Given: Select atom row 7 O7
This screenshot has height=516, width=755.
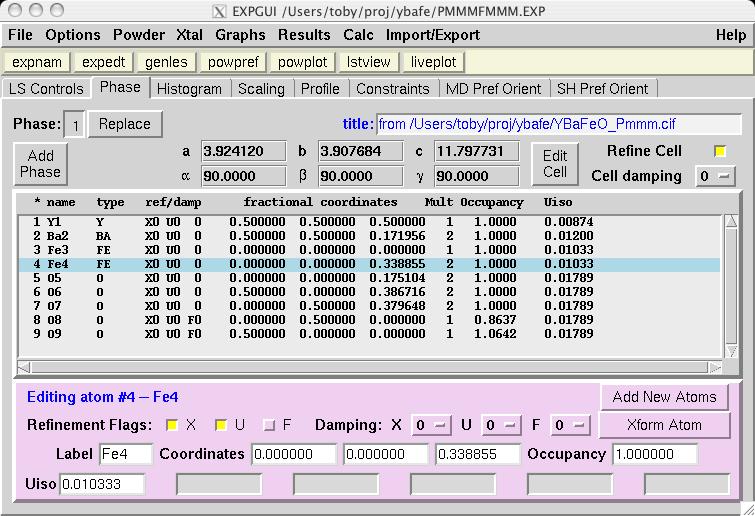Looking at the screenshot, I should [369, 306].
